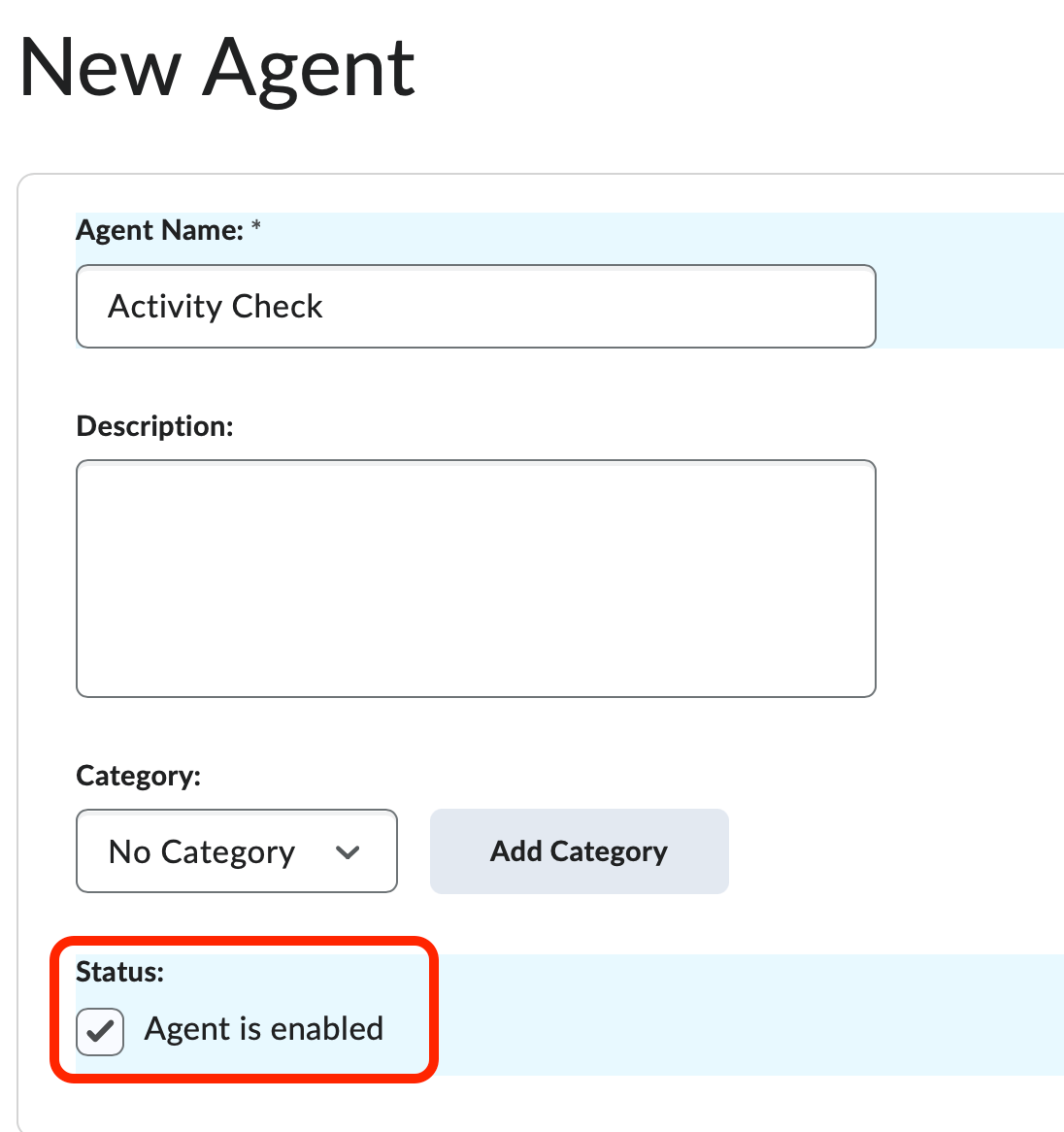Select the Activity Check text box

[476, 306]
